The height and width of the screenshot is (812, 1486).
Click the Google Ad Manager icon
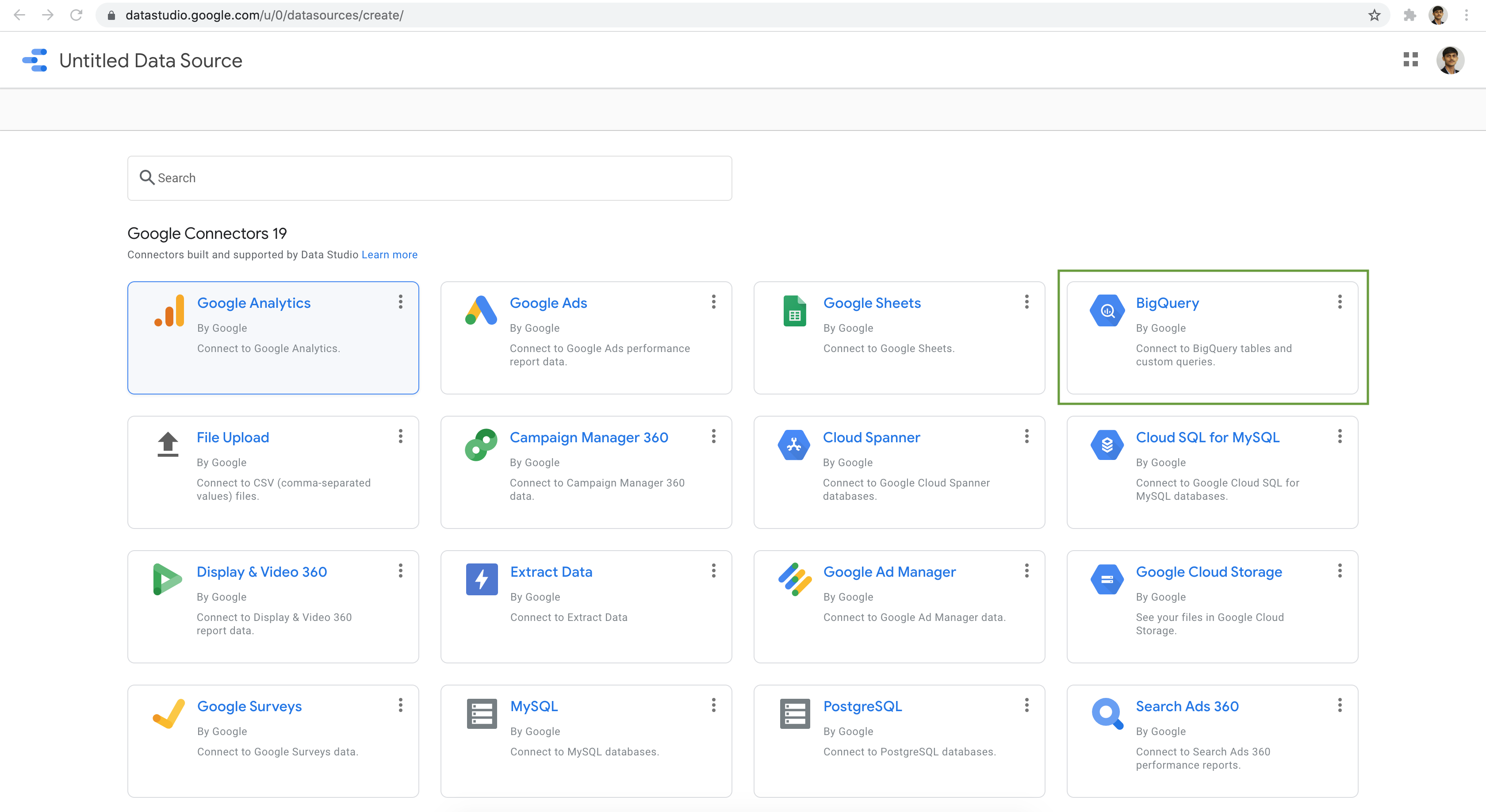794,579
